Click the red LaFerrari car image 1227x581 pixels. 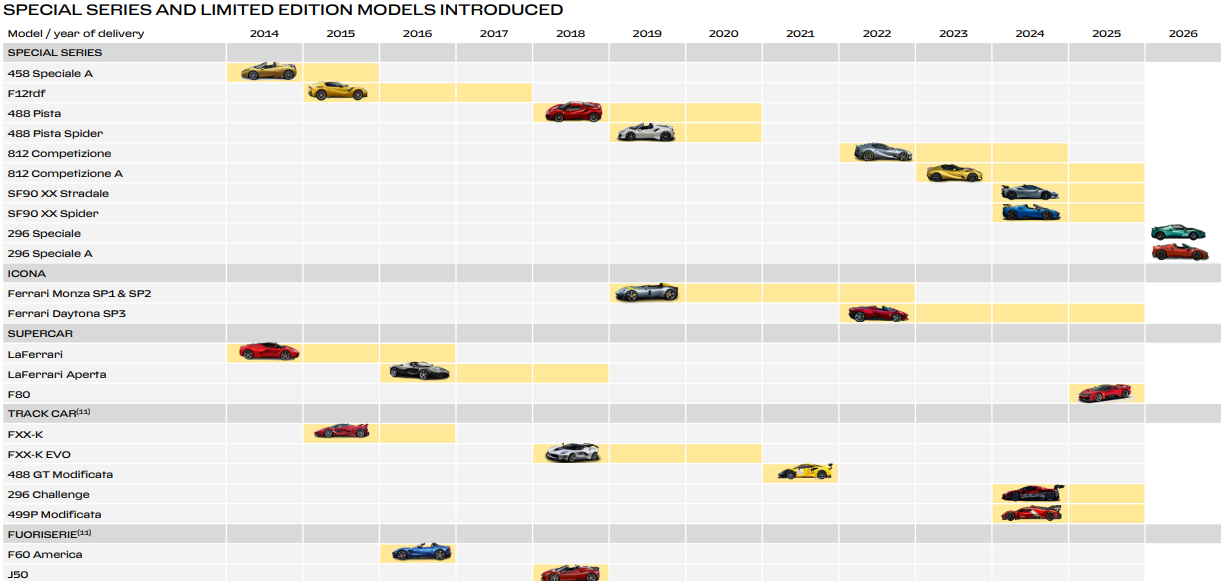(269, 352)
